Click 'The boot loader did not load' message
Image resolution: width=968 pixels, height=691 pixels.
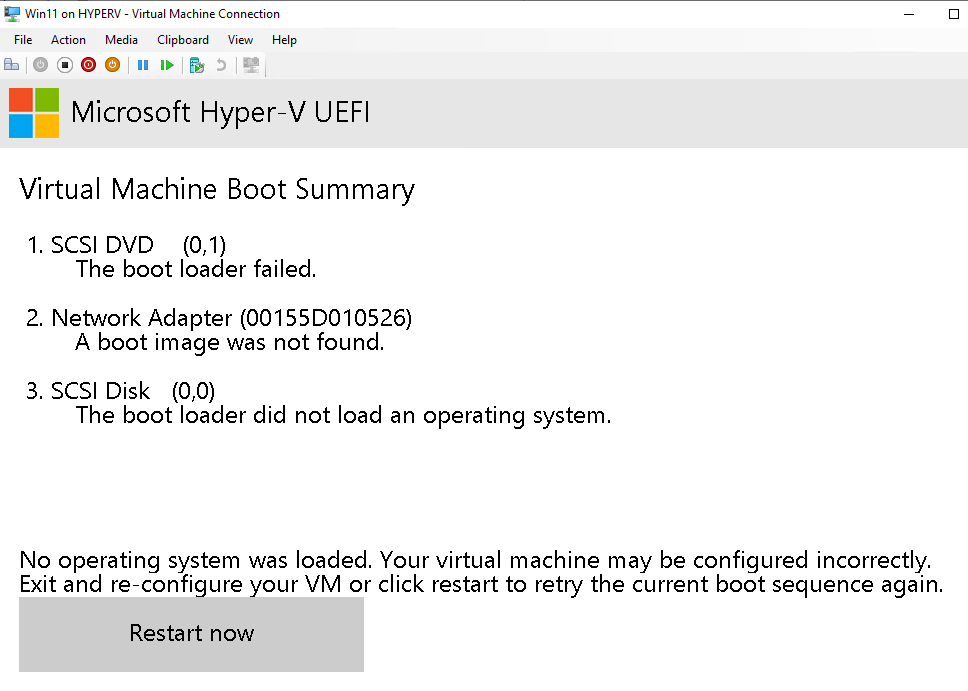coord(343,415)
